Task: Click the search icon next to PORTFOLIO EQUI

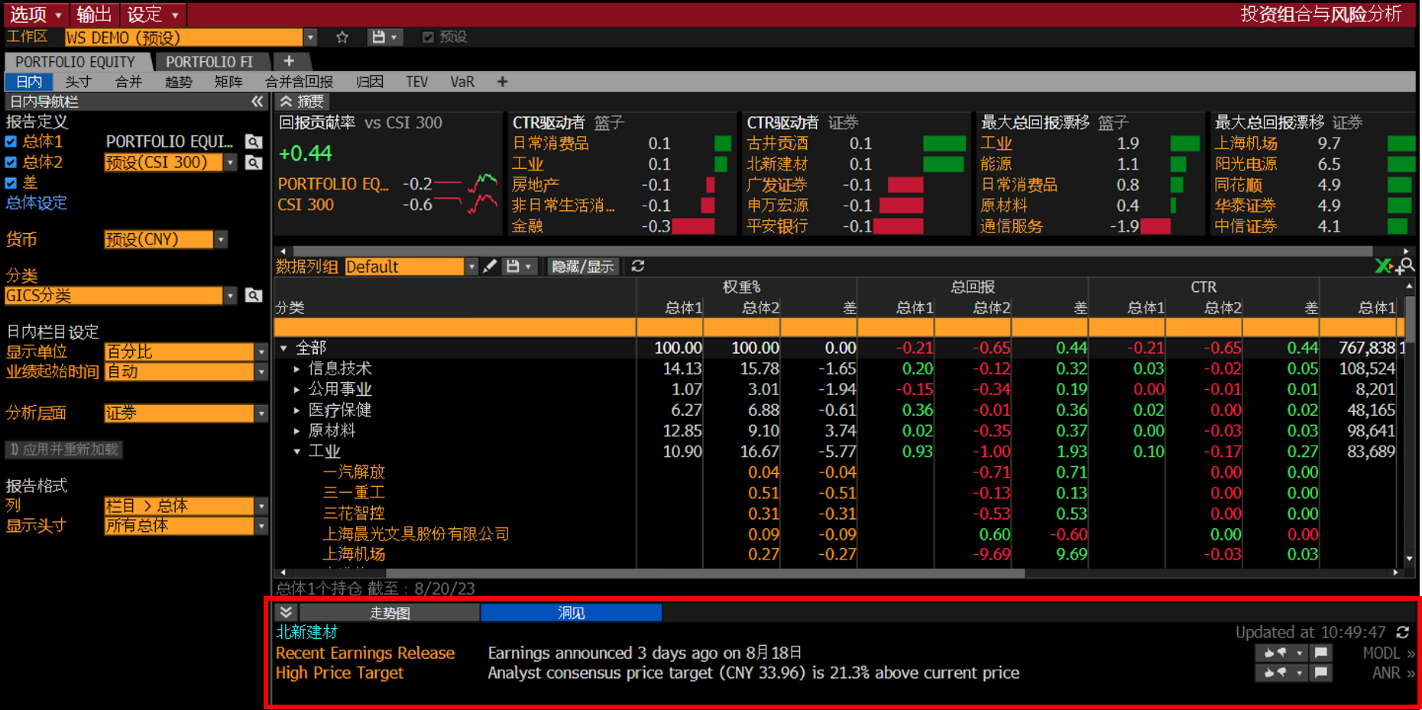Action: 254,142
